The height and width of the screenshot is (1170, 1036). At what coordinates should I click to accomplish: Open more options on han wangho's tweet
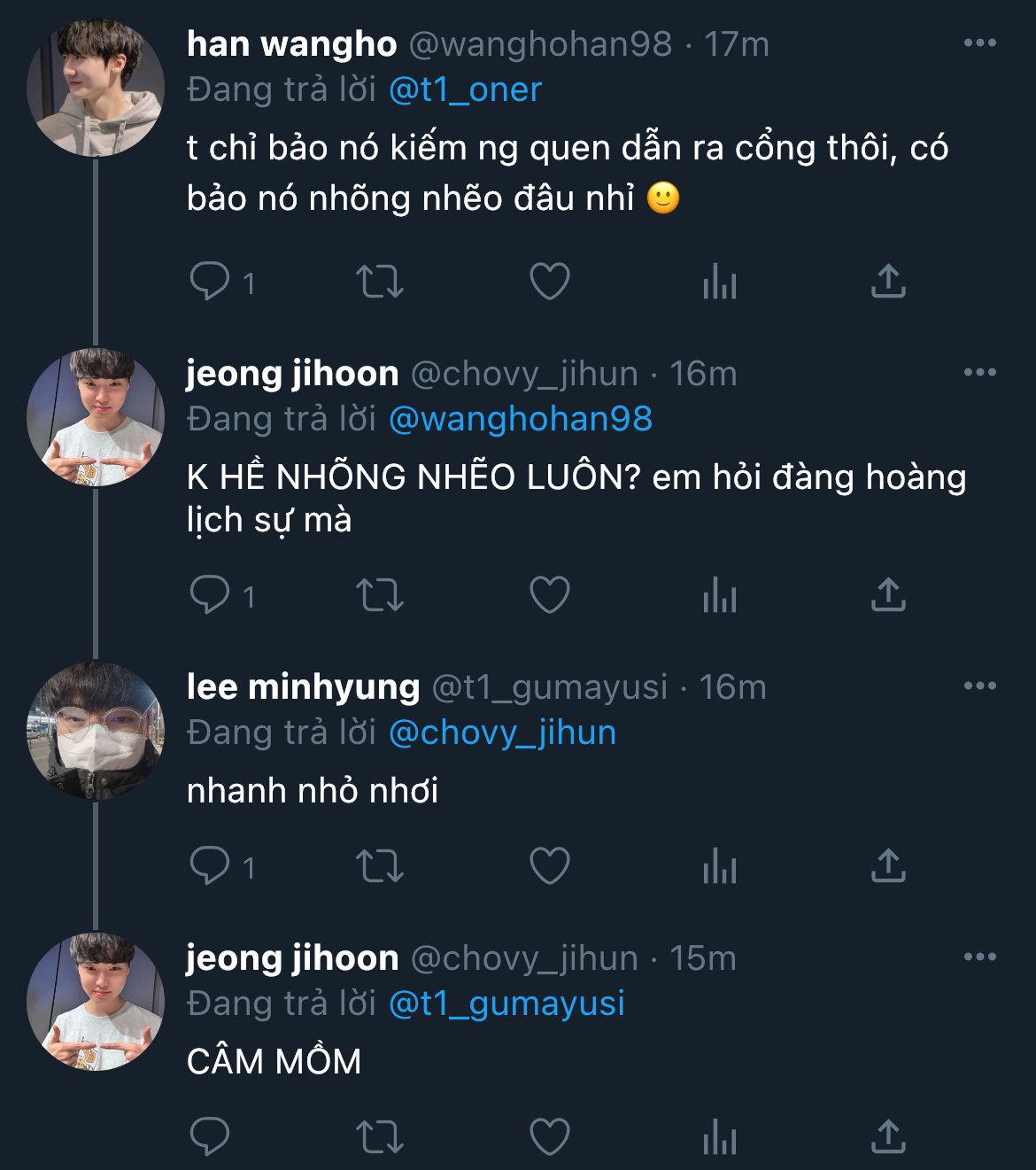click(x=979, y=43)
